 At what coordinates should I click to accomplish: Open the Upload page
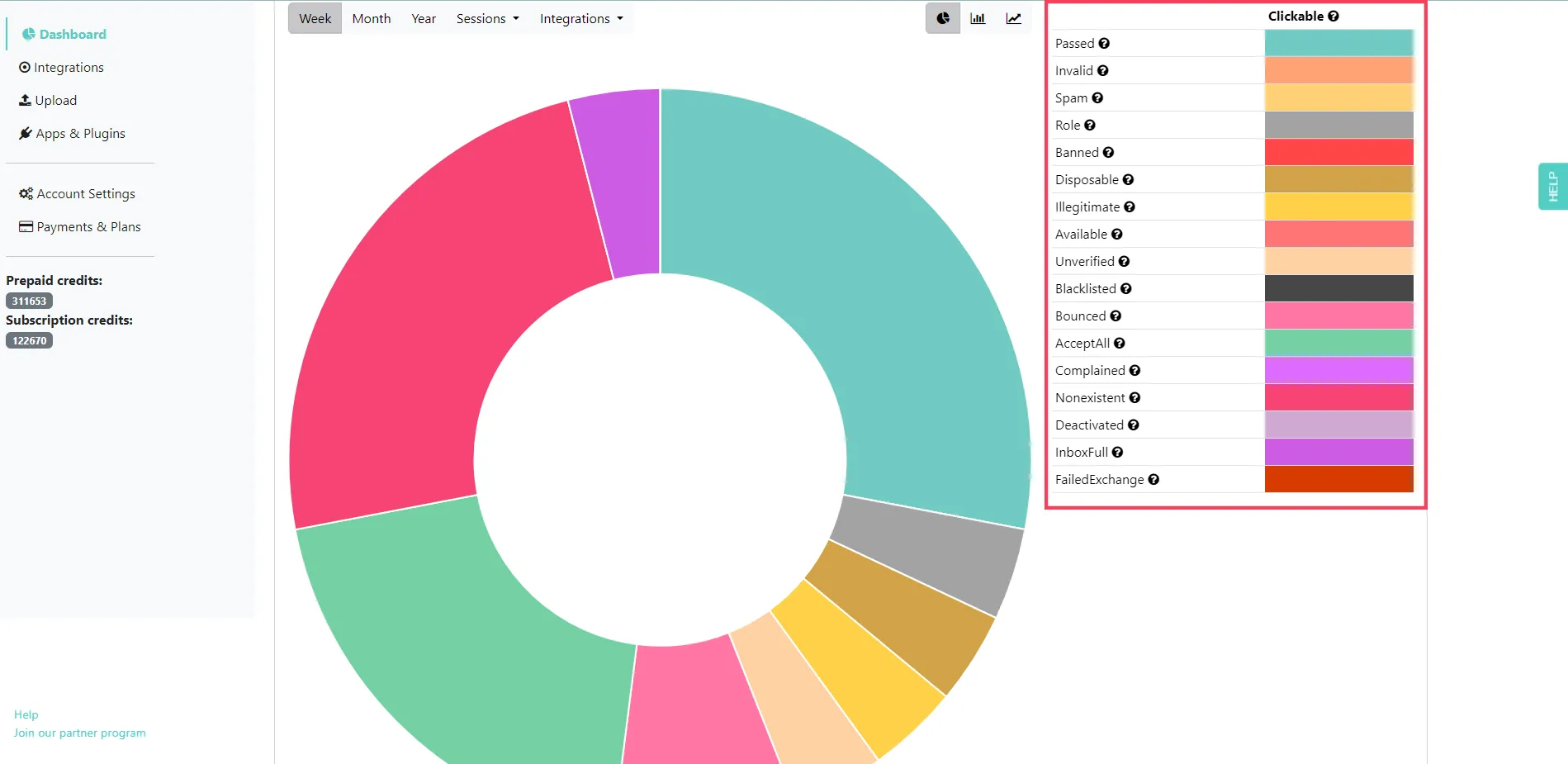[x=48, y=101]
